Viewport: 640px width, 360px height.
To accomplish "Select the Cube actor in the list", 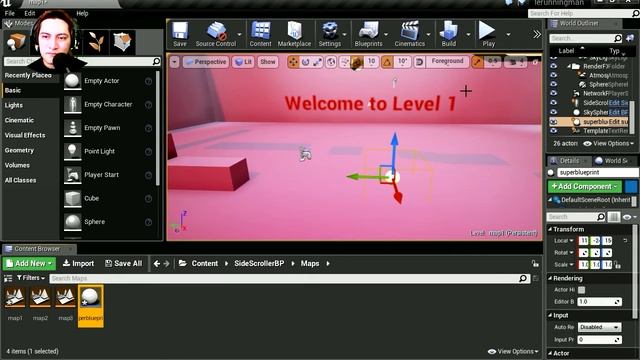I will pos(108,198).
